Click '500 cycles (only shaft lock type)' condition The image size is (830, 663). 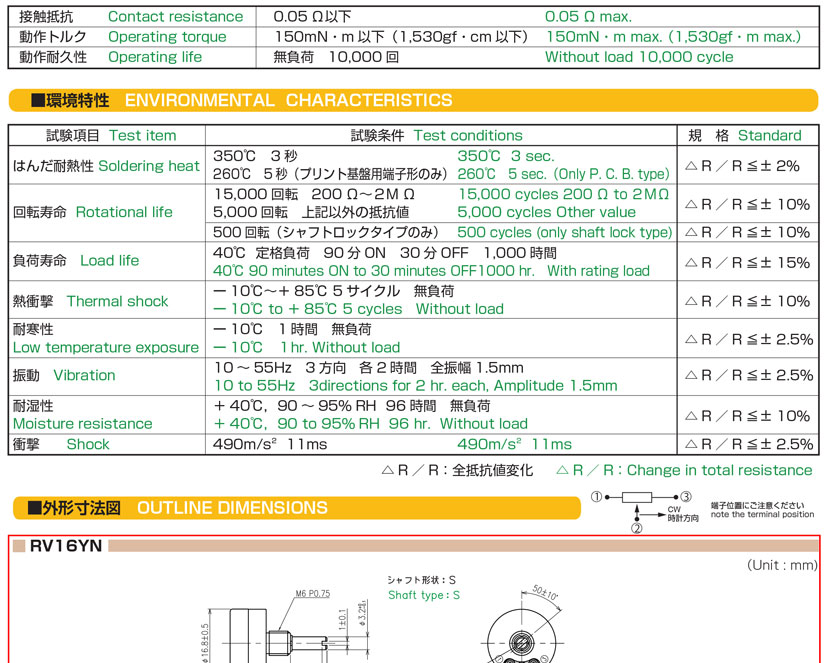[x=565, y=232]
